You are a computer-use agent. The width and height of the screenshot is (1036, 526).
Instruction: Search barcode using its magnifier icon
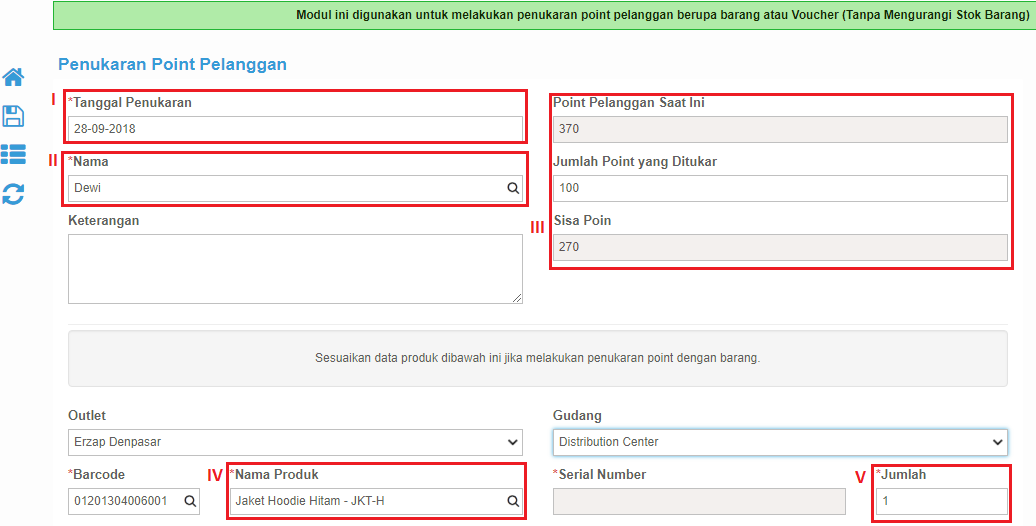[190, 501]
